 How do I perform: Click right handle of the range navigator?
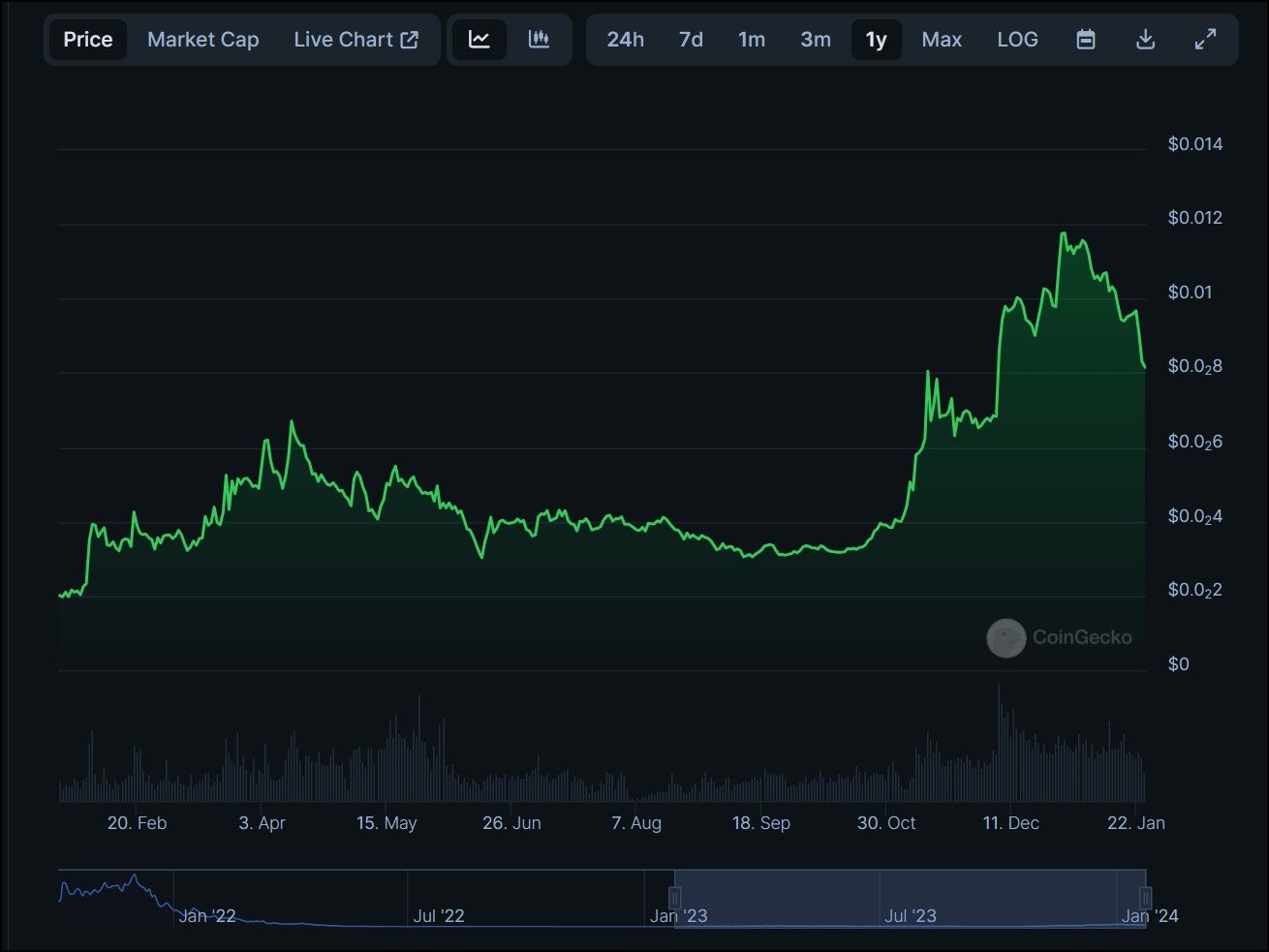click(x=1145, y=897)
